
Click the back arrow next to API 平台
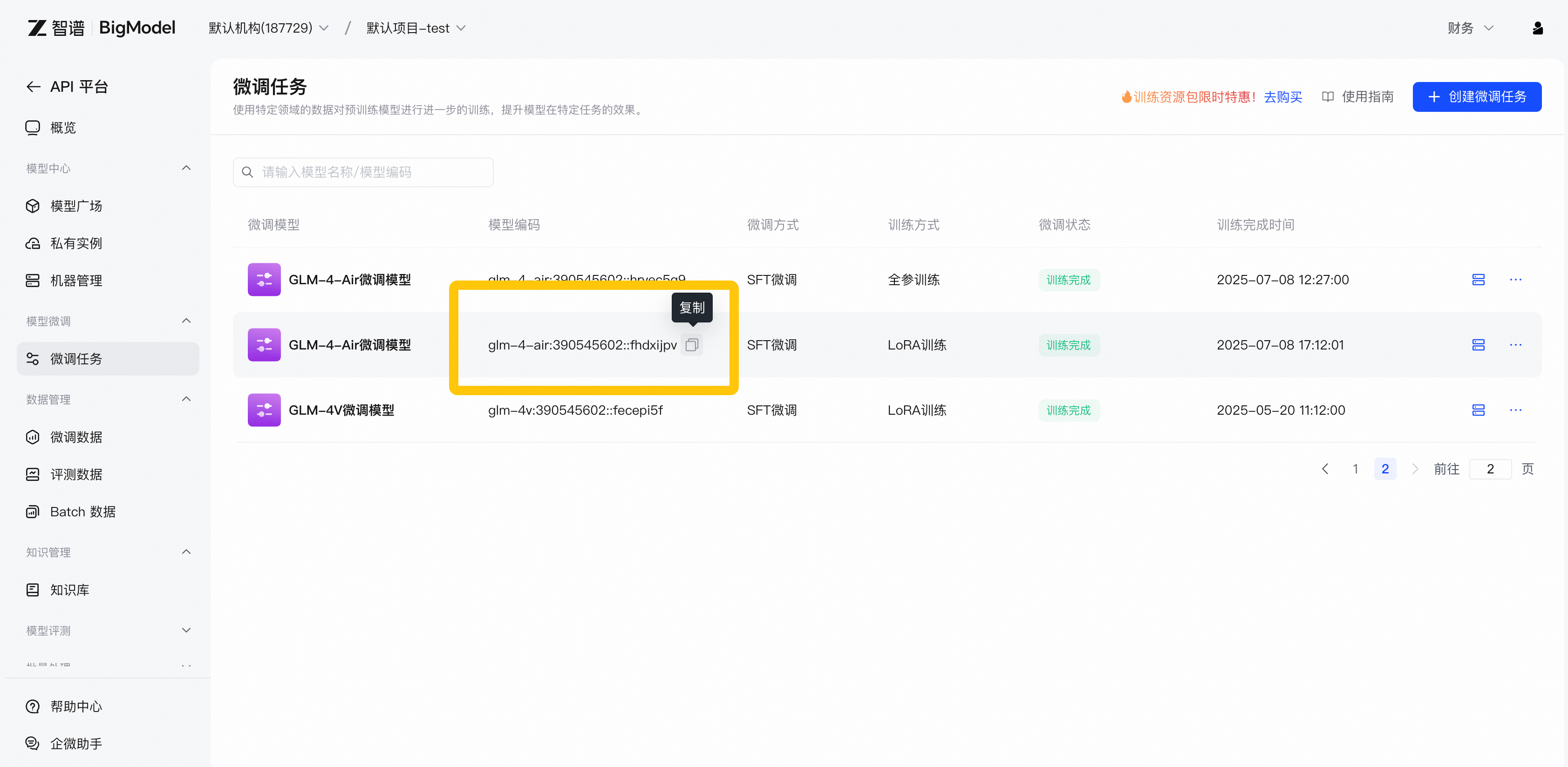[34, 87]
